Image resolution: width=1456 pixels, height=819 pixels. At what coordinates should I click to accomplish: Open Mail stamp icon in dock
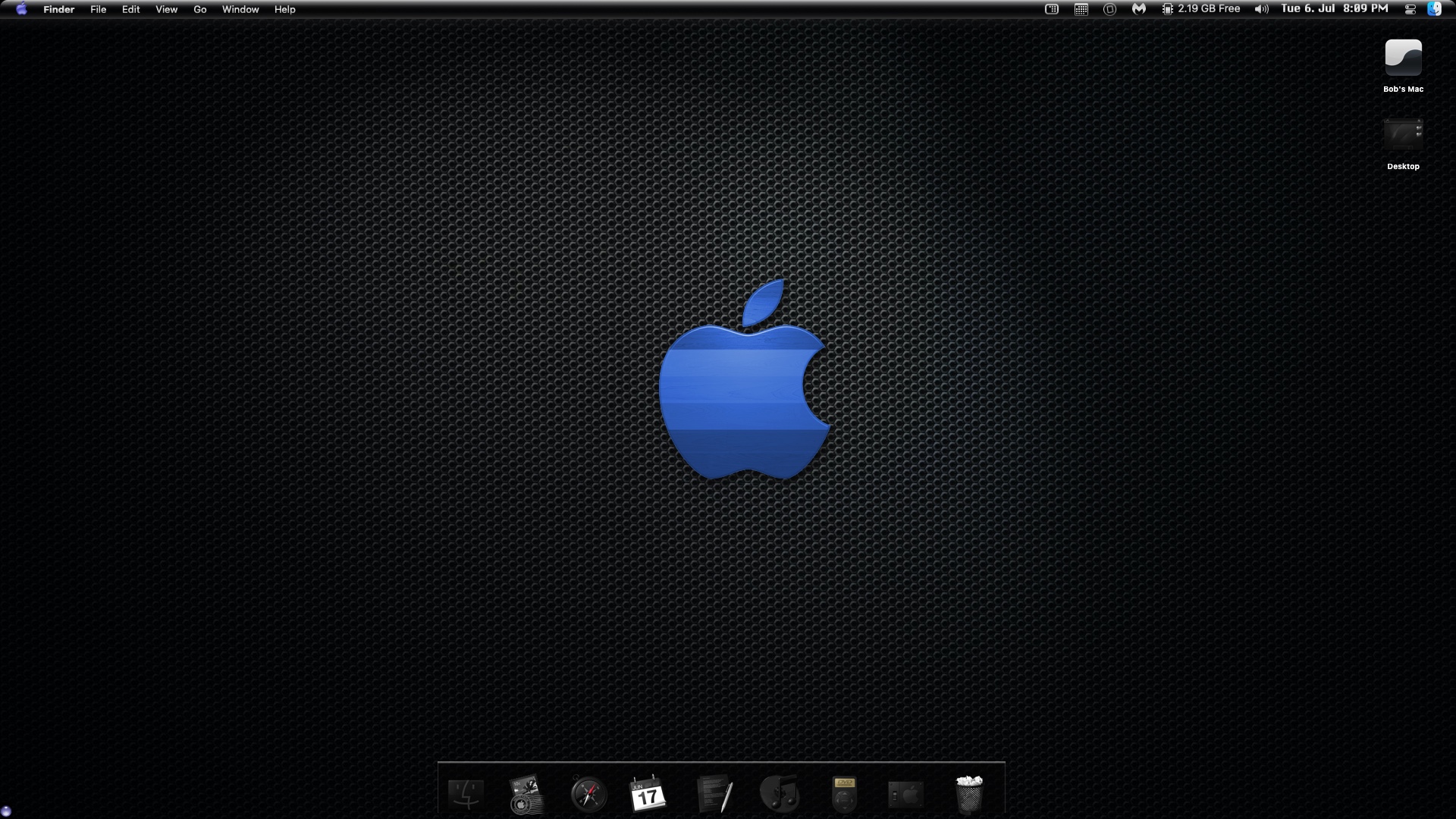point(526,794)
